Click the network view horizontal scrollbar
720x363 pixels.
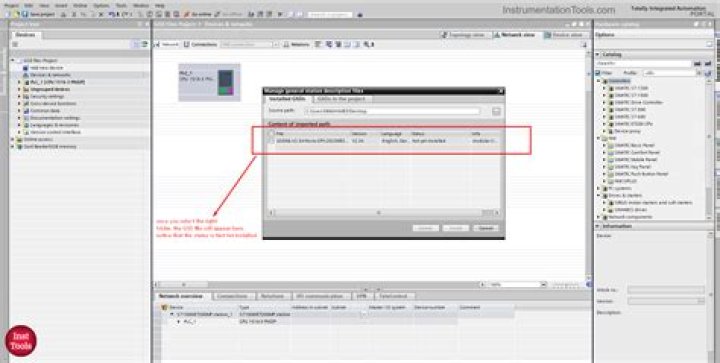317,285
